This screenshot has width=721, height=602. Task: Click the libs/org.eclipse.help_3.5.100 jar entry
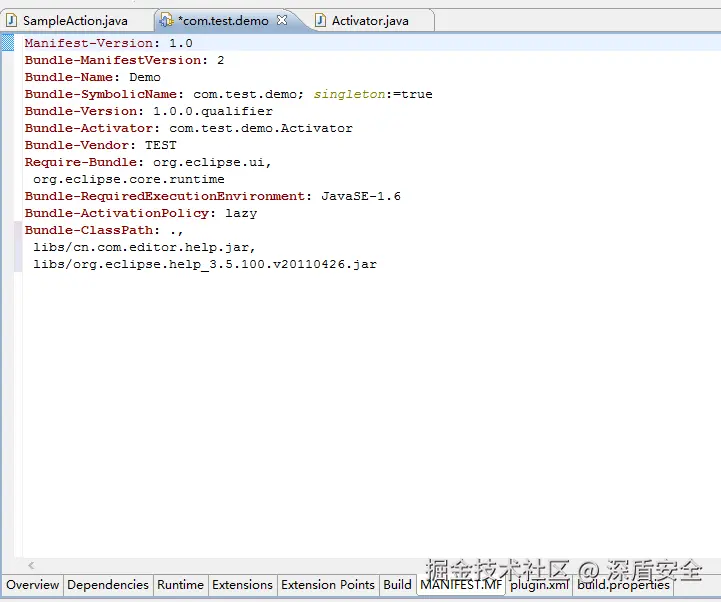coord(205,264)
